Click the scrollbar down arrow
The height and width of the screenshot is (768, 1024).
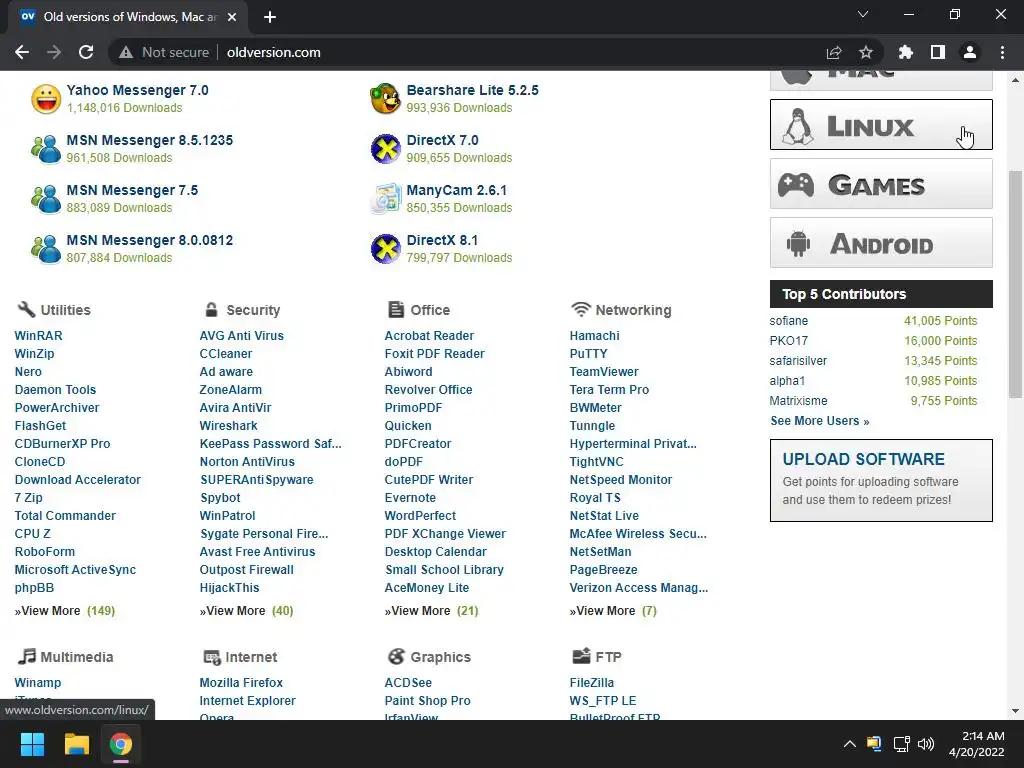pos(1015,711)
